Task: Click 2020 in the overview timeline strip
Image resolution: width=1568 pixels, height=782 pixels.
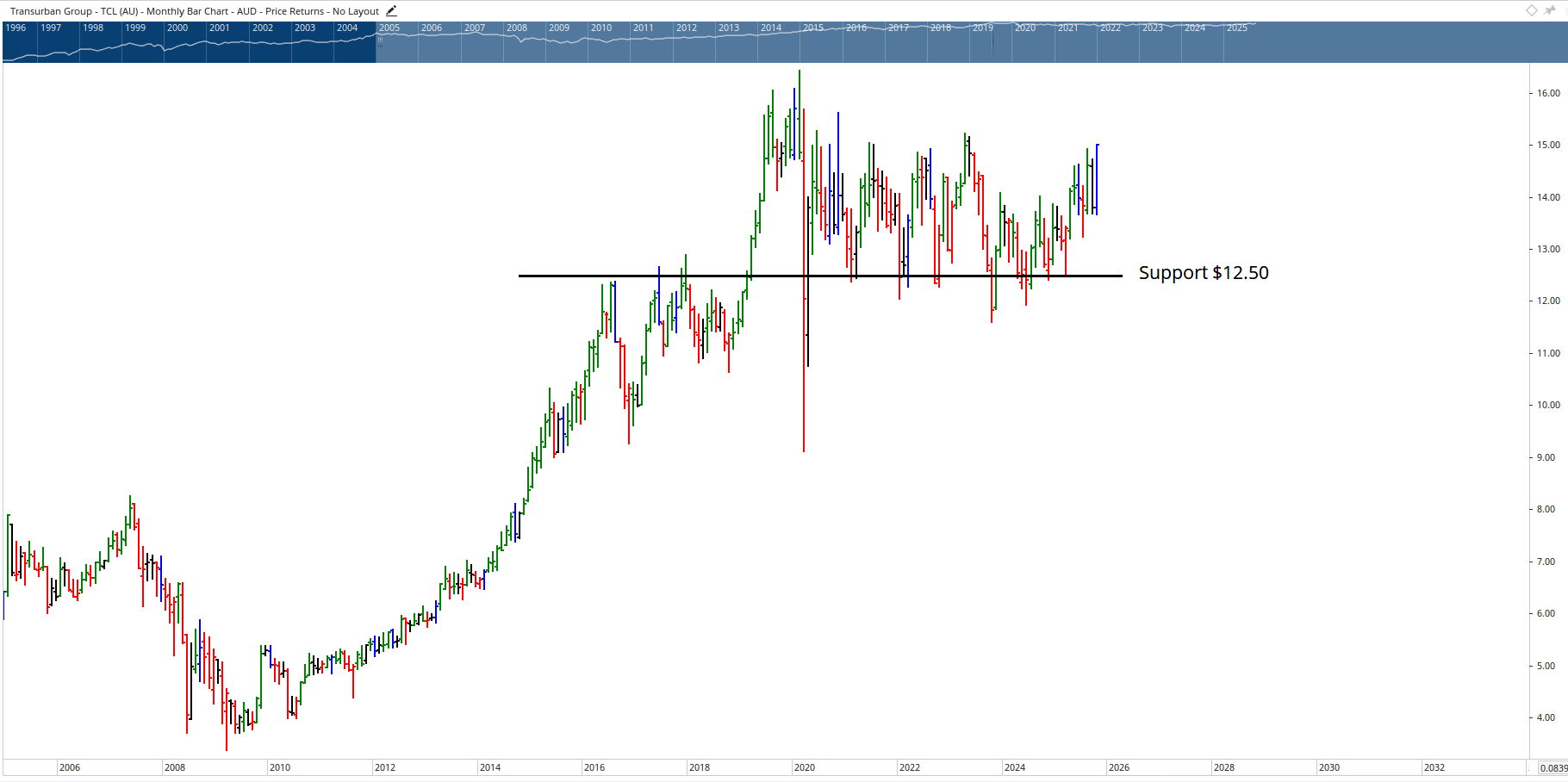Action: (1025, 28)
